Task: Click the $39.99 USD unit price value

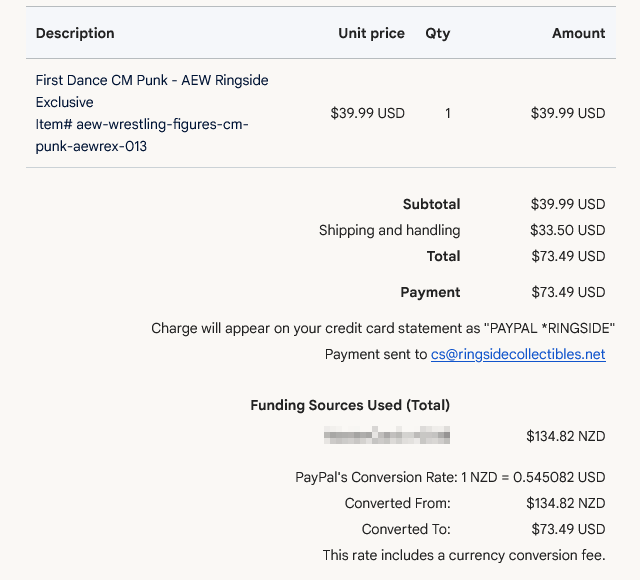Action: pyautogui.click(x=367, y=113)
